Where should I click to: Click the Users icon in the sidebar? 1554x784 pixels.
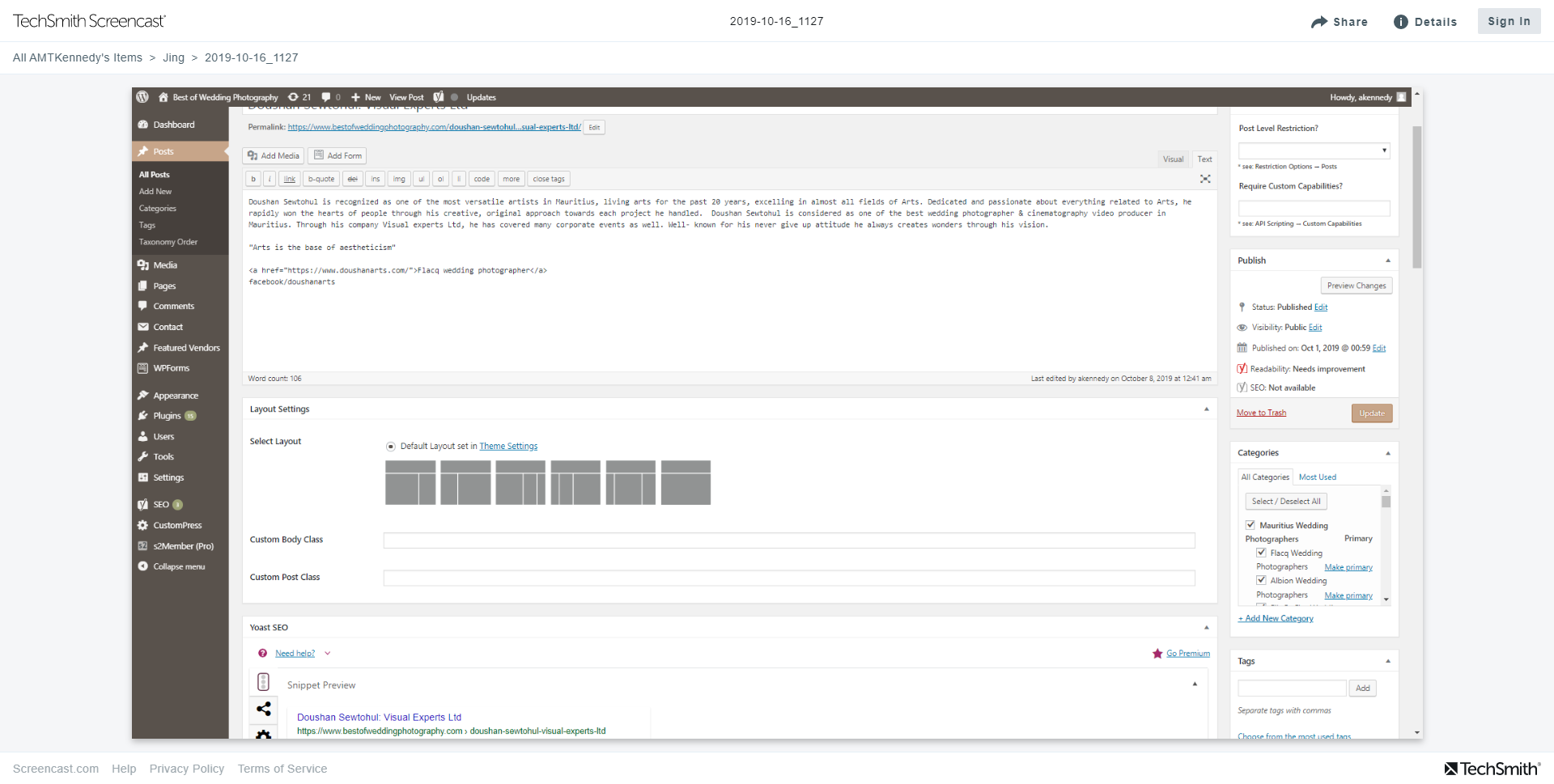143,436
